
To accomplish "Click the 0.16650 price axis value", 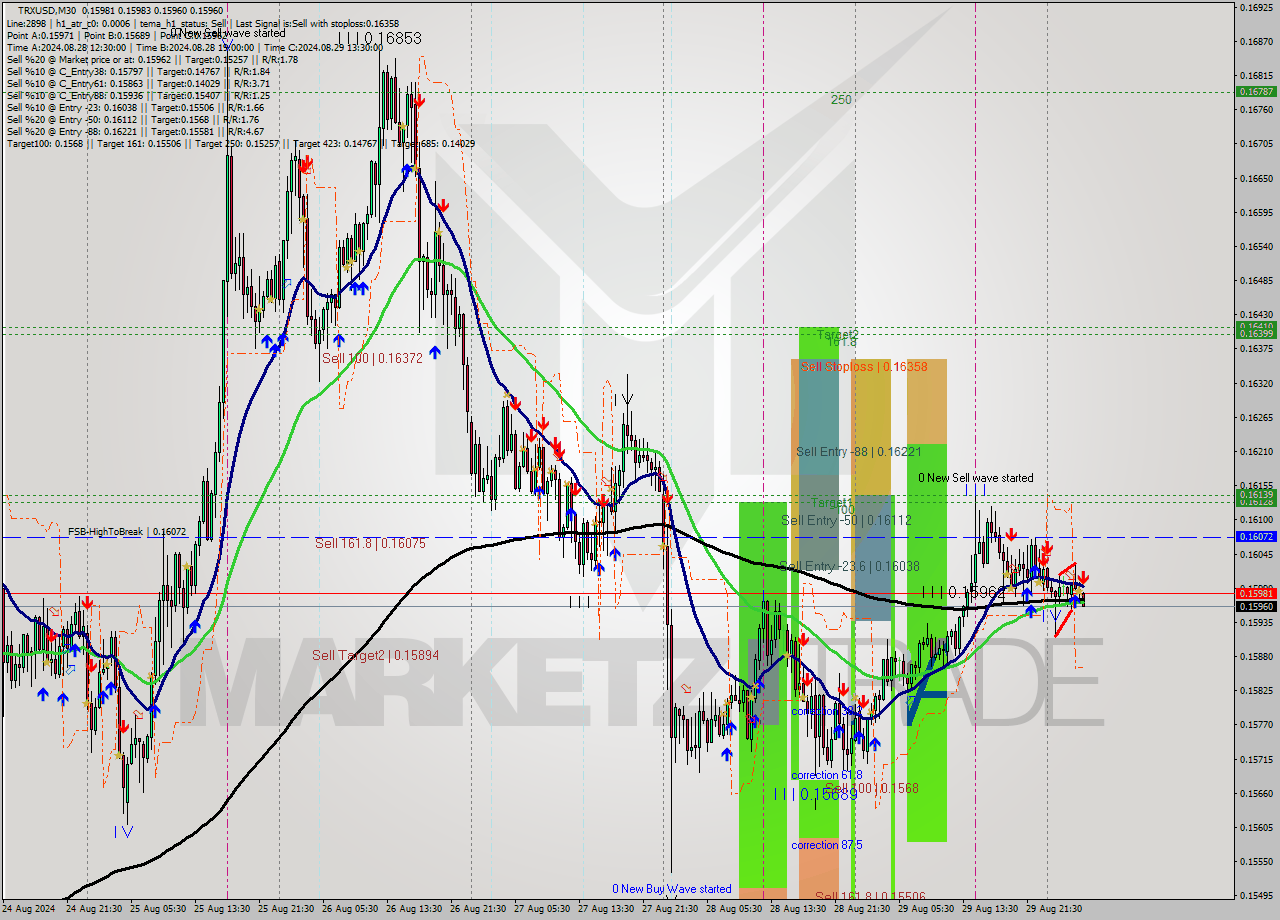I will click(x=1257, y=178).
